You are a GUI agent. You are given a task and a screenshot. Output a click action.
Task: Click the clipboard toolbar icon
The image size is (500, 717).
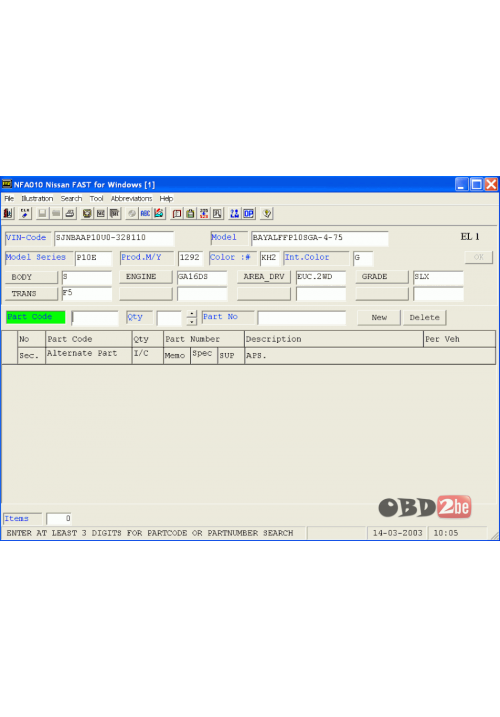point(190,214)
